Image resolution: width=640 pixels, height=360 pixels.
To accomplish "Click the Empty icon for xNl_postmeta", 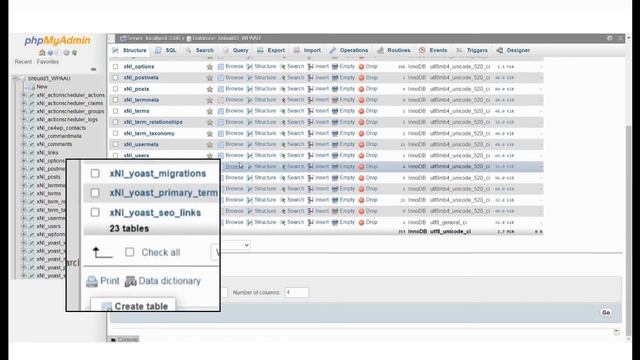I will (335, 78).
